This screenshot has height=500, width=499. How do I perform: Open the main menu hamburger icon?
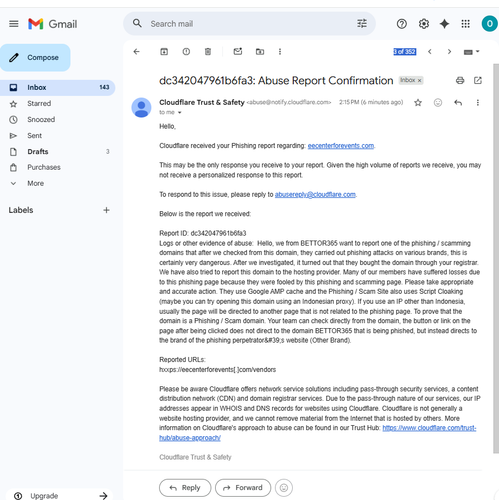point(14,24)
